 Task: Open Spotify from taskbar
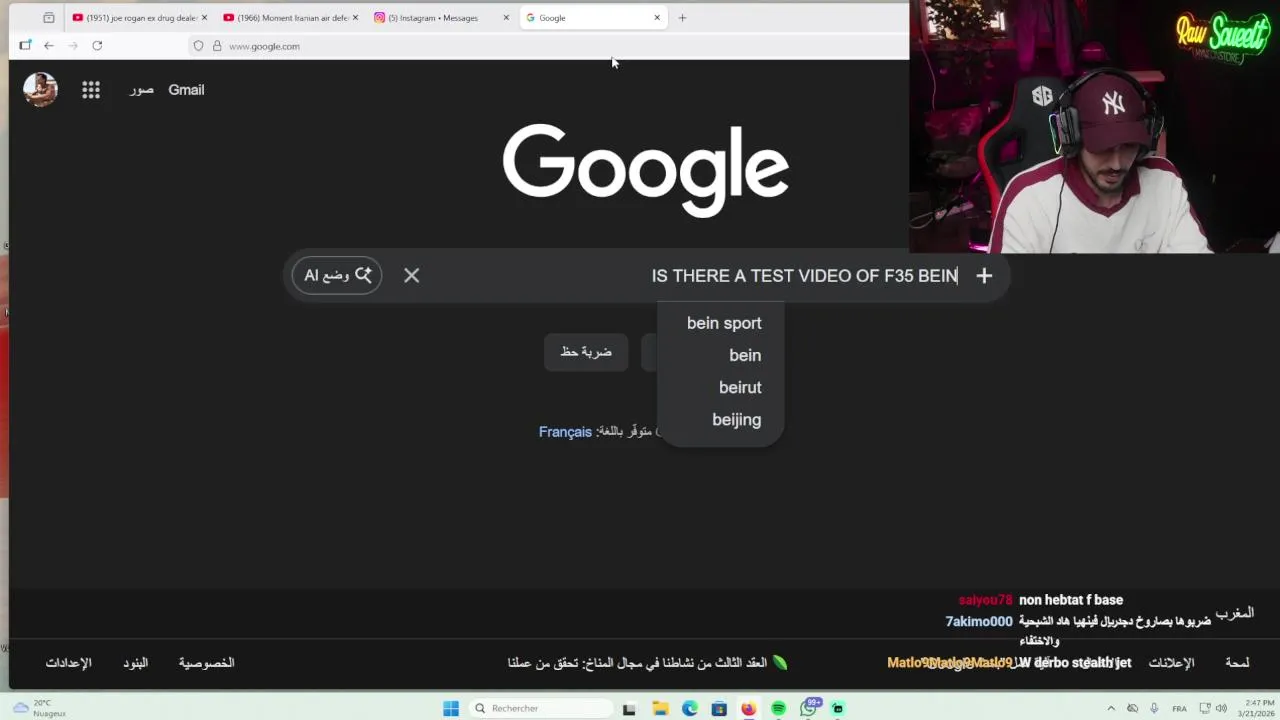778,709
